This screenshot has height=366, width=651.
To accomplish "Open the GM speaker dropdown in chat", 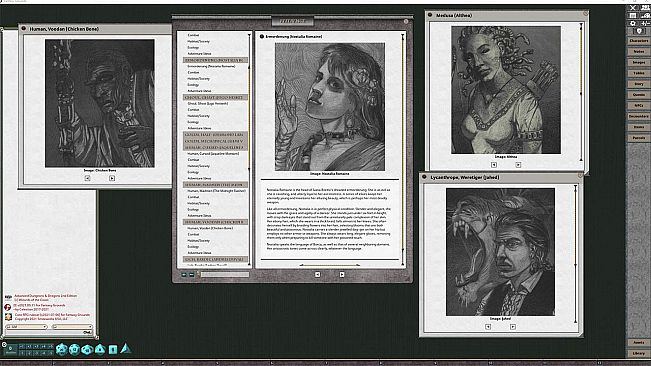I will tap(27, 327).
